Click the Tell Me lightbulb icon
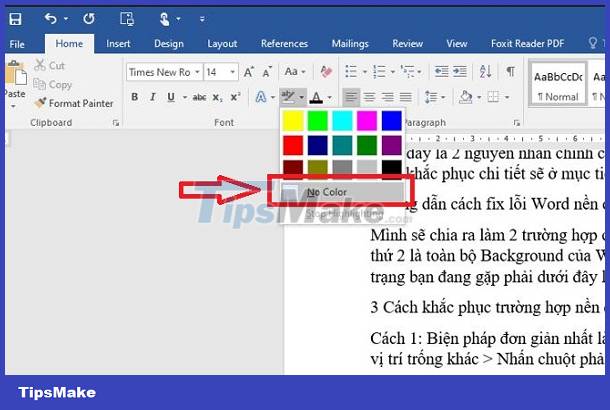The width and height of the screenshot is (610, 410). 592,42
